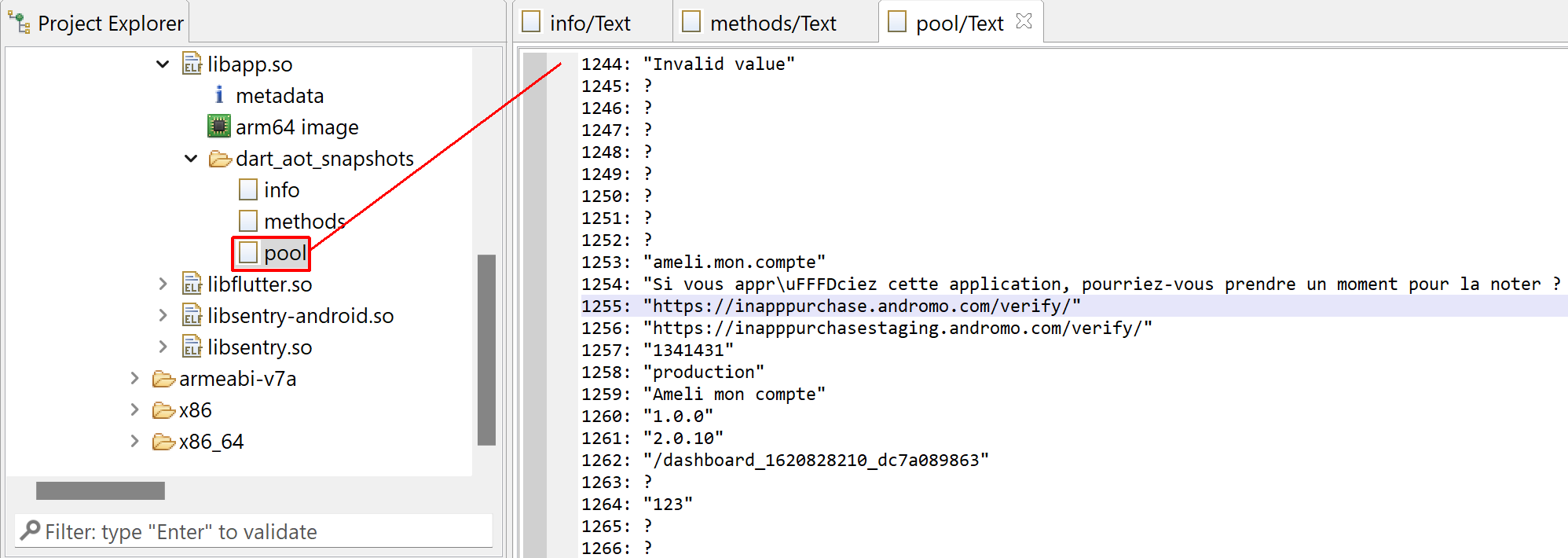Click the Project Explorer tree icon

coord(20,23)
